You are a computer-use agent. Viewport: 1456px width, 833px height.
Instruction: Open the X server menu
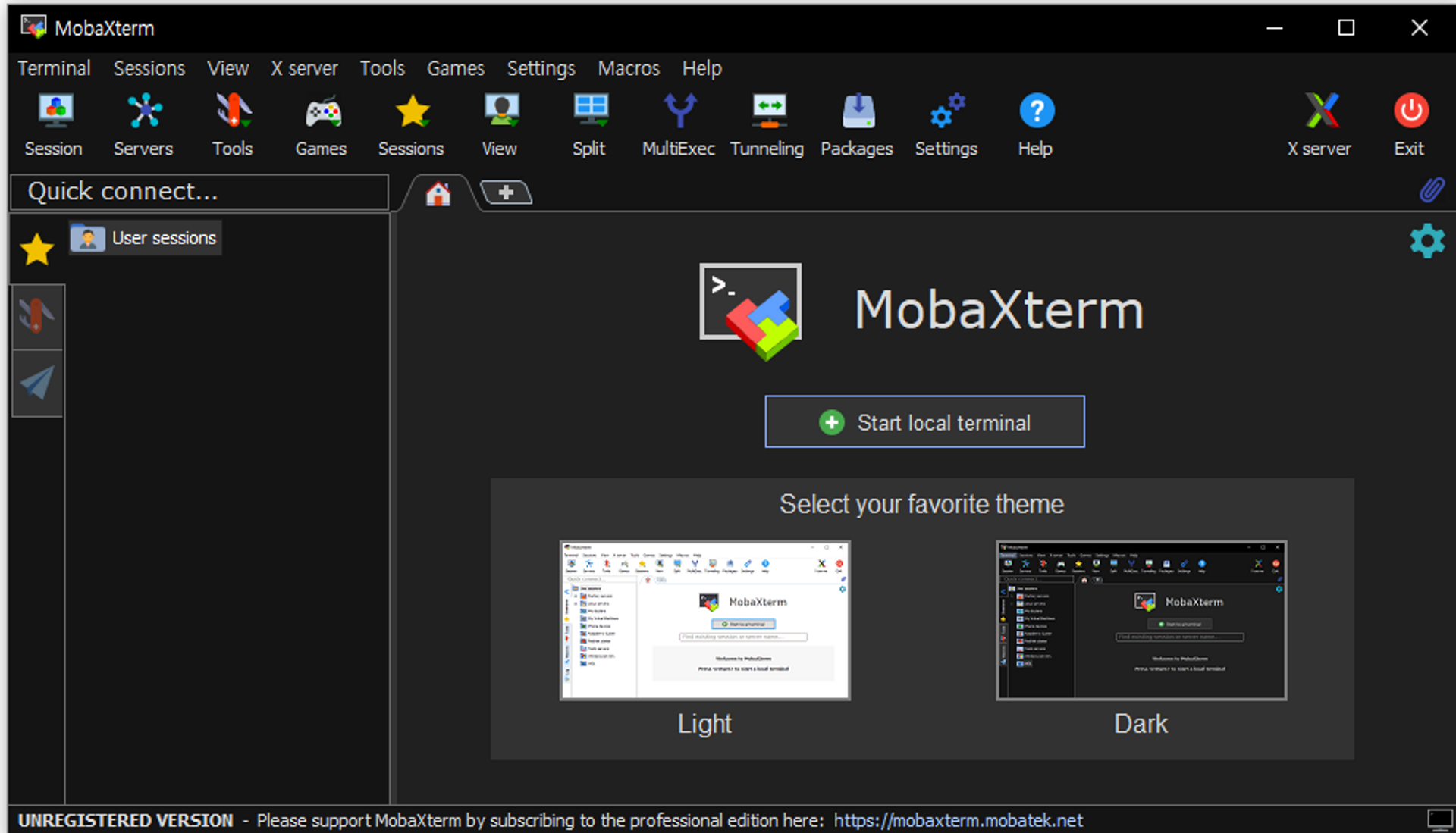tap(304, 68)
